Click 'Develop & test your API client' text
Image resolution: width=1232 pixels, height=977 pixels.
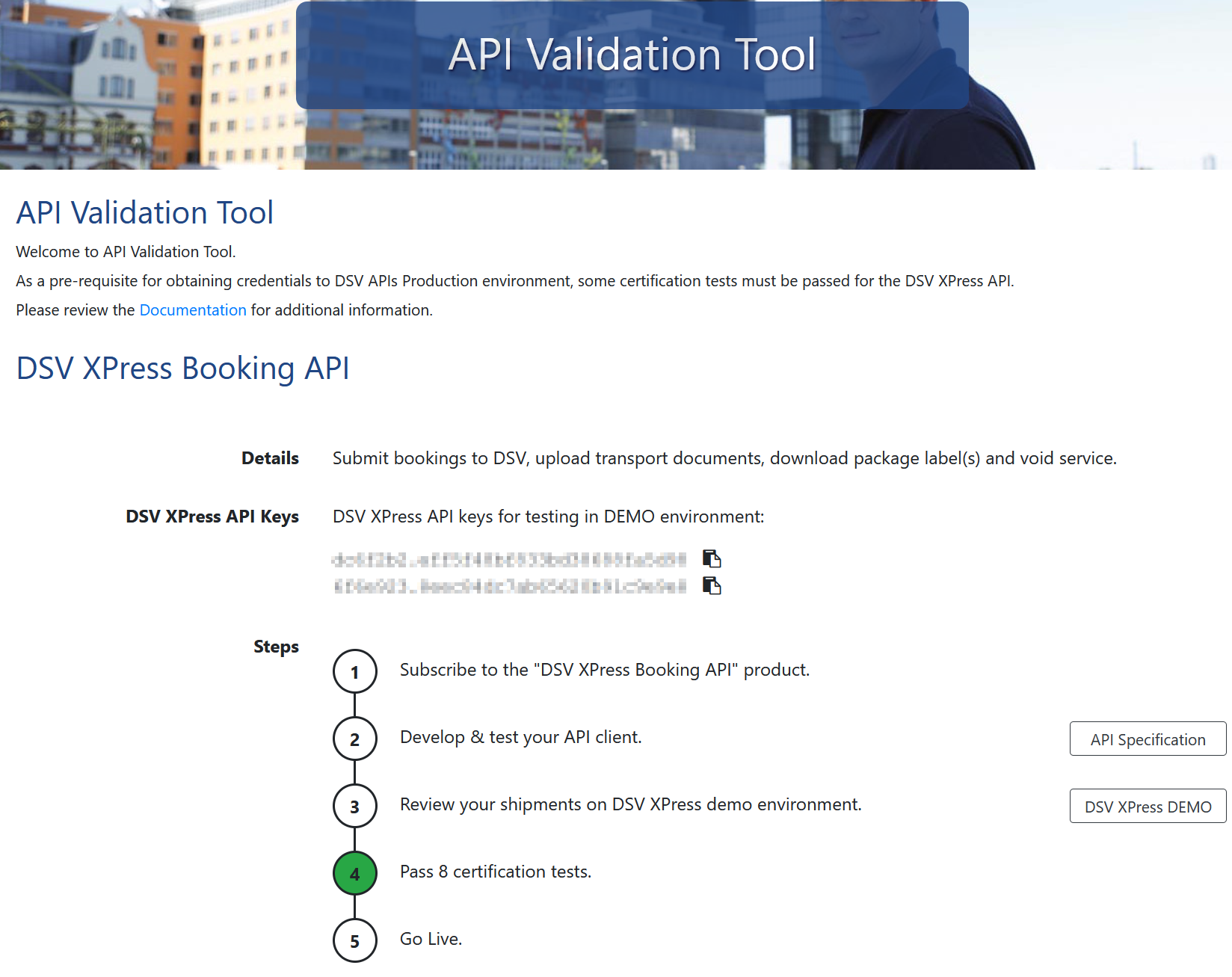pyautogui.click(x=520, y=737)
